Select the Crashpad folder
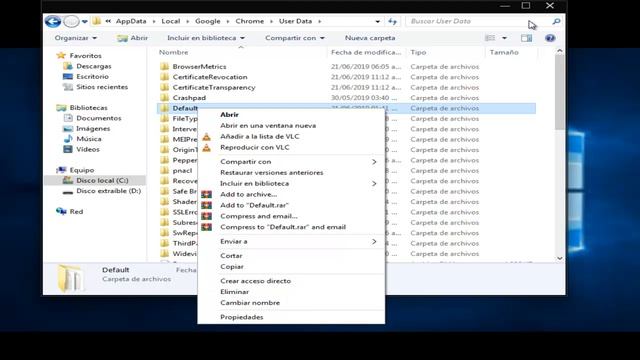 point(189,98)
